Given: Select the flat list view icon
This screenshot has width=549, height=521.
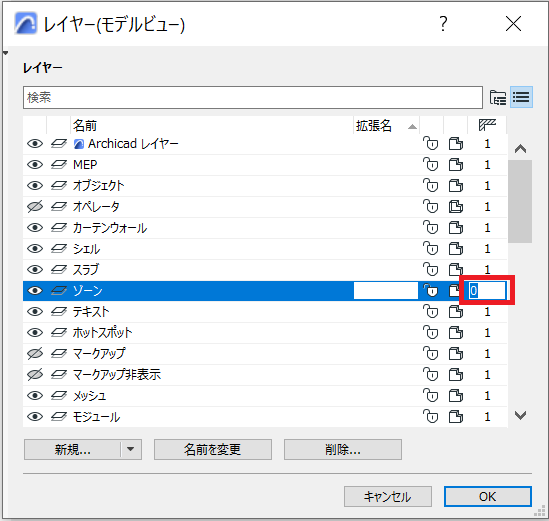Looking at the screenshot, I should (x=521, y=97).
